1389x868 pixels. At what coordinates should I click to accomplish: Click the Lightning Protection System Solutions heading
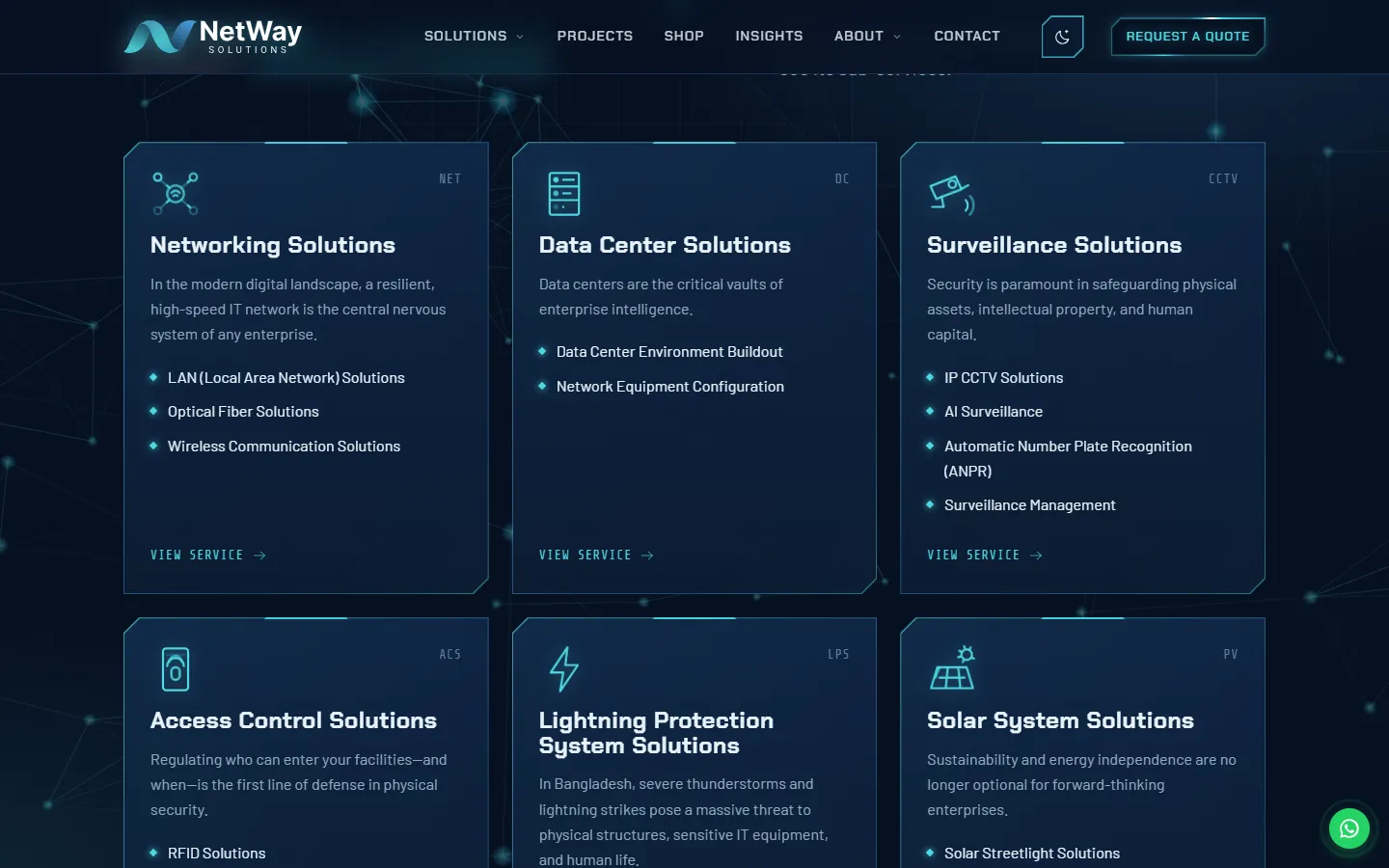point(656,733)
